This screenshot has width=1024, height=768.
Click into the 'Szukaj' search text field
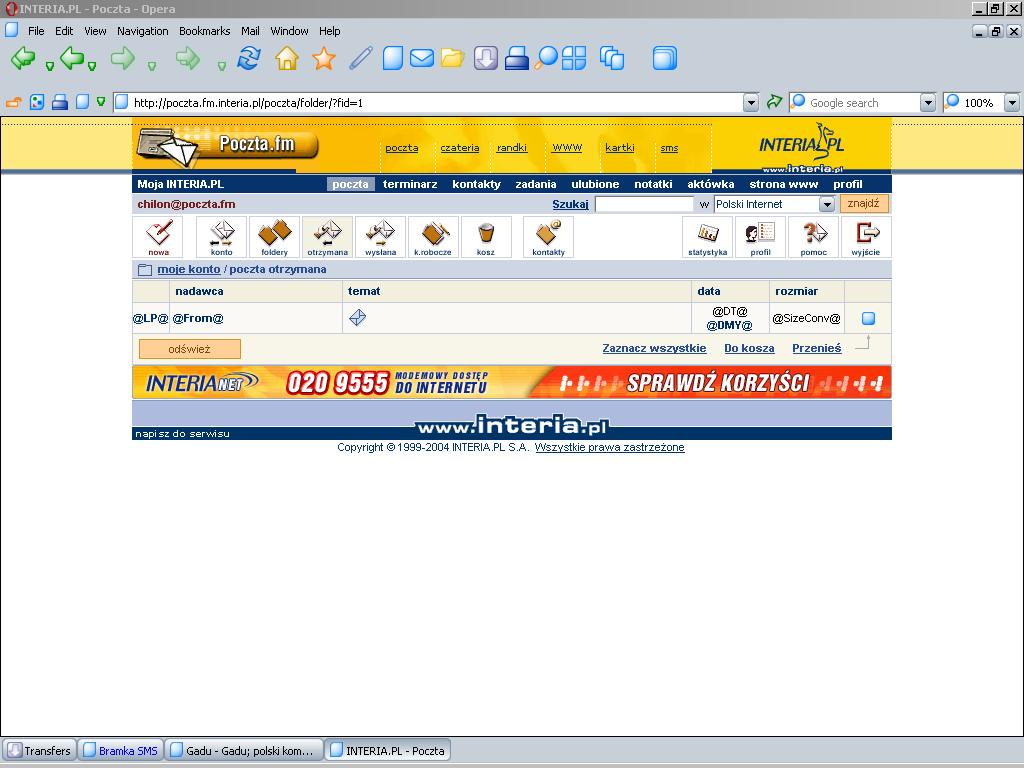[644, 204]
